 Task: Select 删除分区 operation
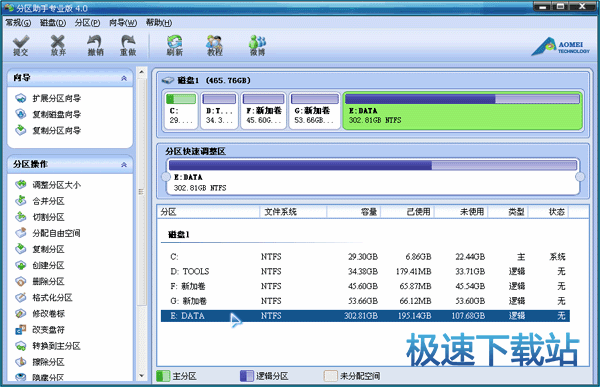click(40, 281)
